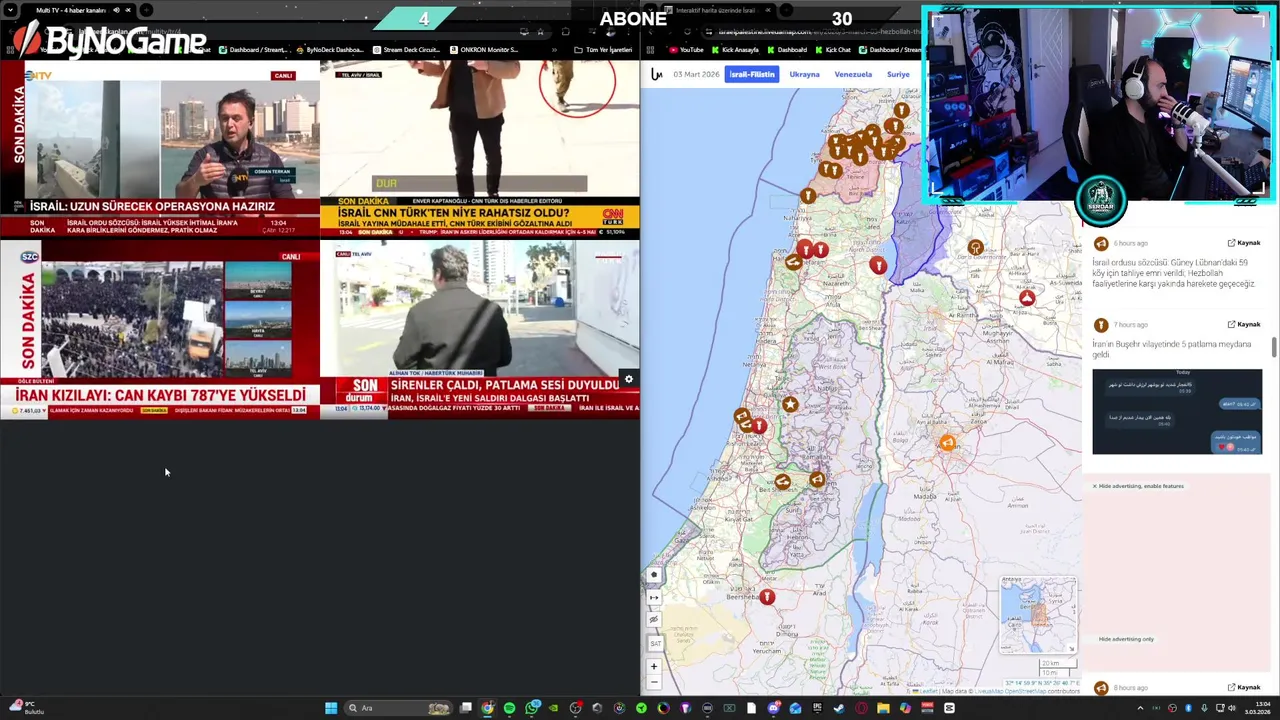Zoom in with map plus button
Viewport: 1280px width, 720px height.
654,666
